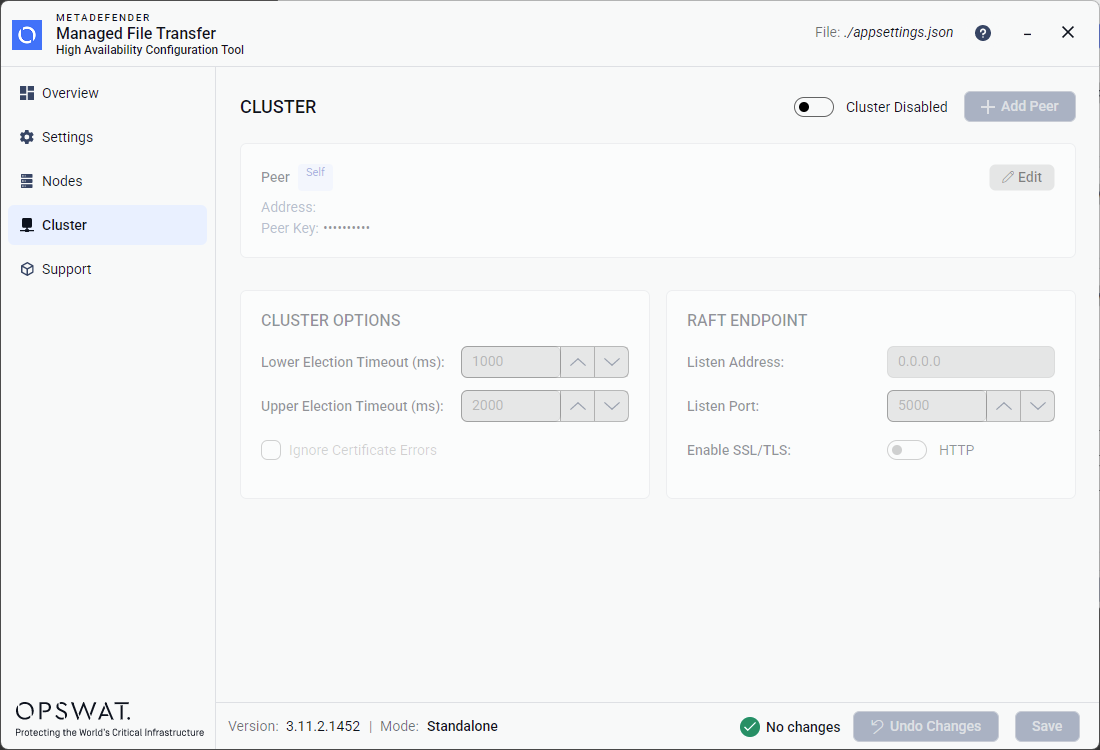The image size is (1100, 750).
Task: Click the MetaDefender blue logo icon
Action: tap(27, 35)
